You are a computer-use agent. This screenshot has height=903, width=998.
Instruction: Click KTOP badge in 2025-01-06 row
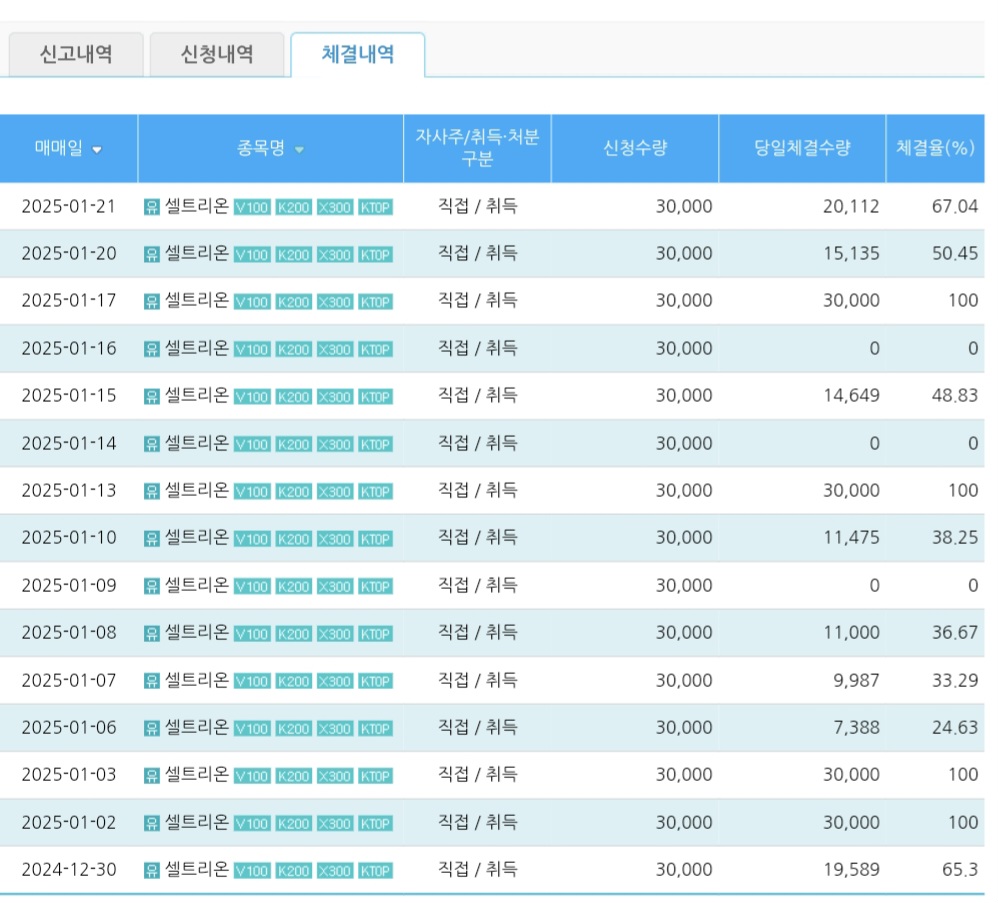376,729
